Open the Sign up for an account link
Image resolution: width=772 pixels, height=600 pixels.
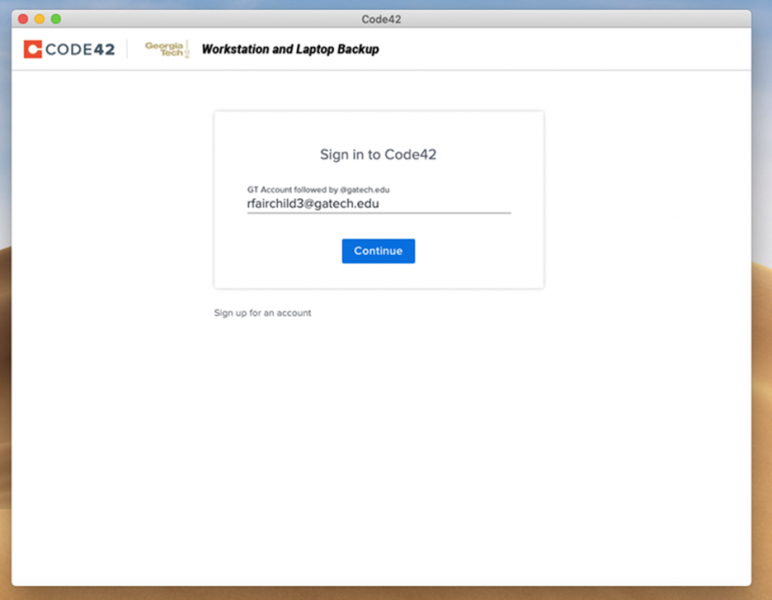click(x=262, y=313)
